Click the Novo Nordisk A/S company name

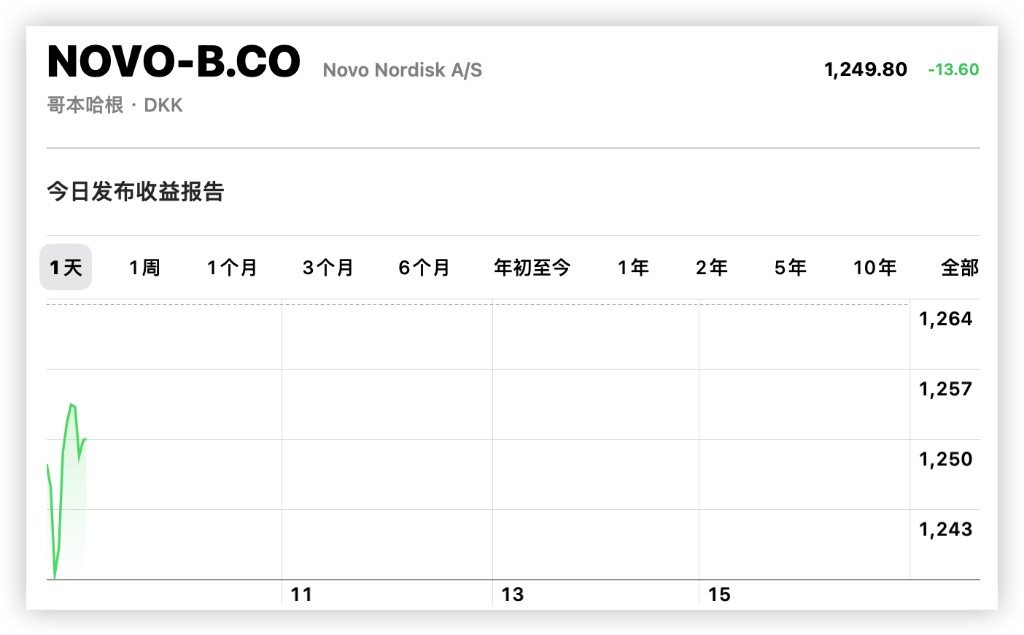[402, 71]
